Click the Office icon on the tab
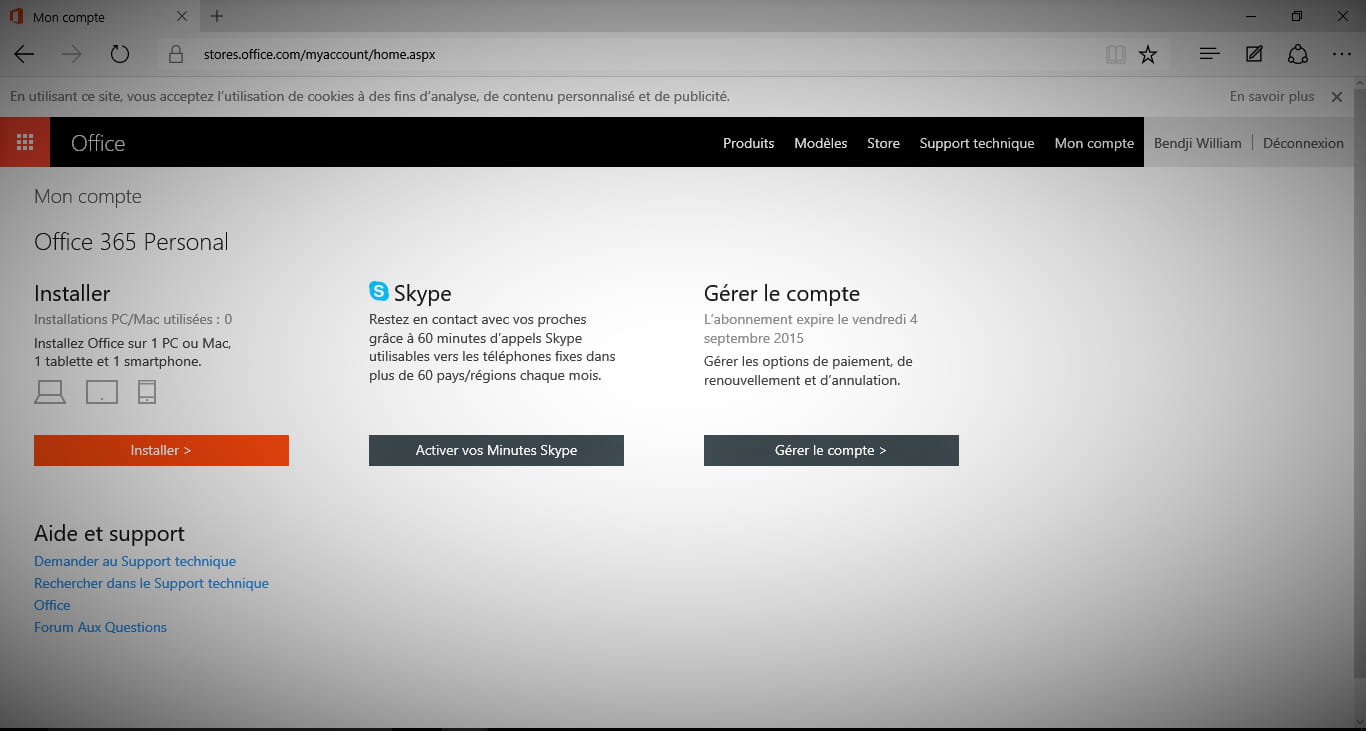This screenshot has width=1366, height=731. (x=16, y=16)
